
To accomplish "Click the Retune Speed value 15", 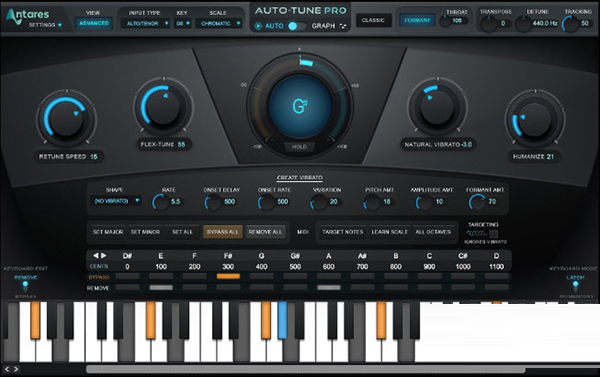I will (x=94, y=157).
